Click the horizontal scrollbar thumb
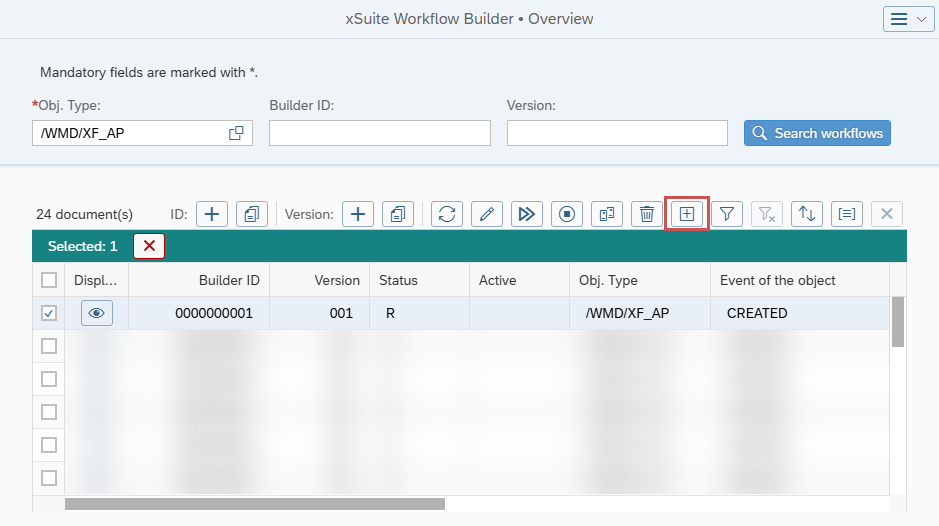Viewport: 939px width, 526px height. point(255,504)
